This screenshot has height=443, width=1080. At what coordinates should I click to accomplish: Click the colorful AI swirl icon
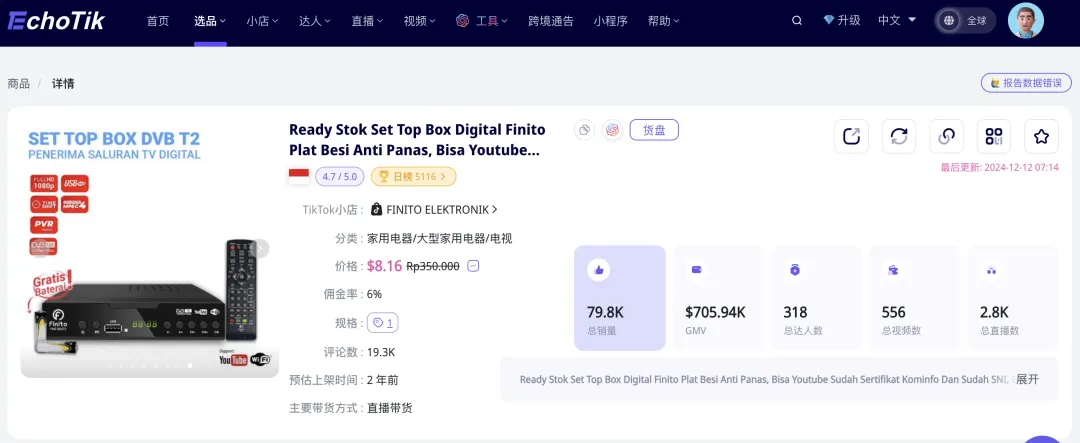612,130
